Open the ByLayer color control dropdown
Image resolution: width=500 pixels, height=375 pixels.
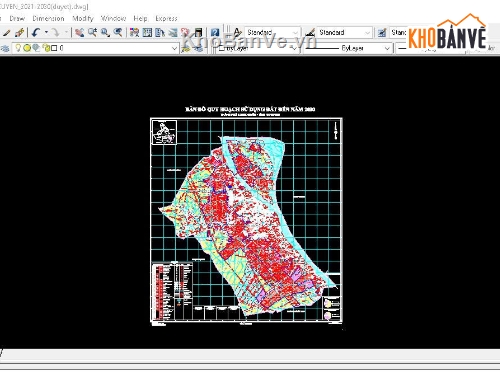(257, 48)
